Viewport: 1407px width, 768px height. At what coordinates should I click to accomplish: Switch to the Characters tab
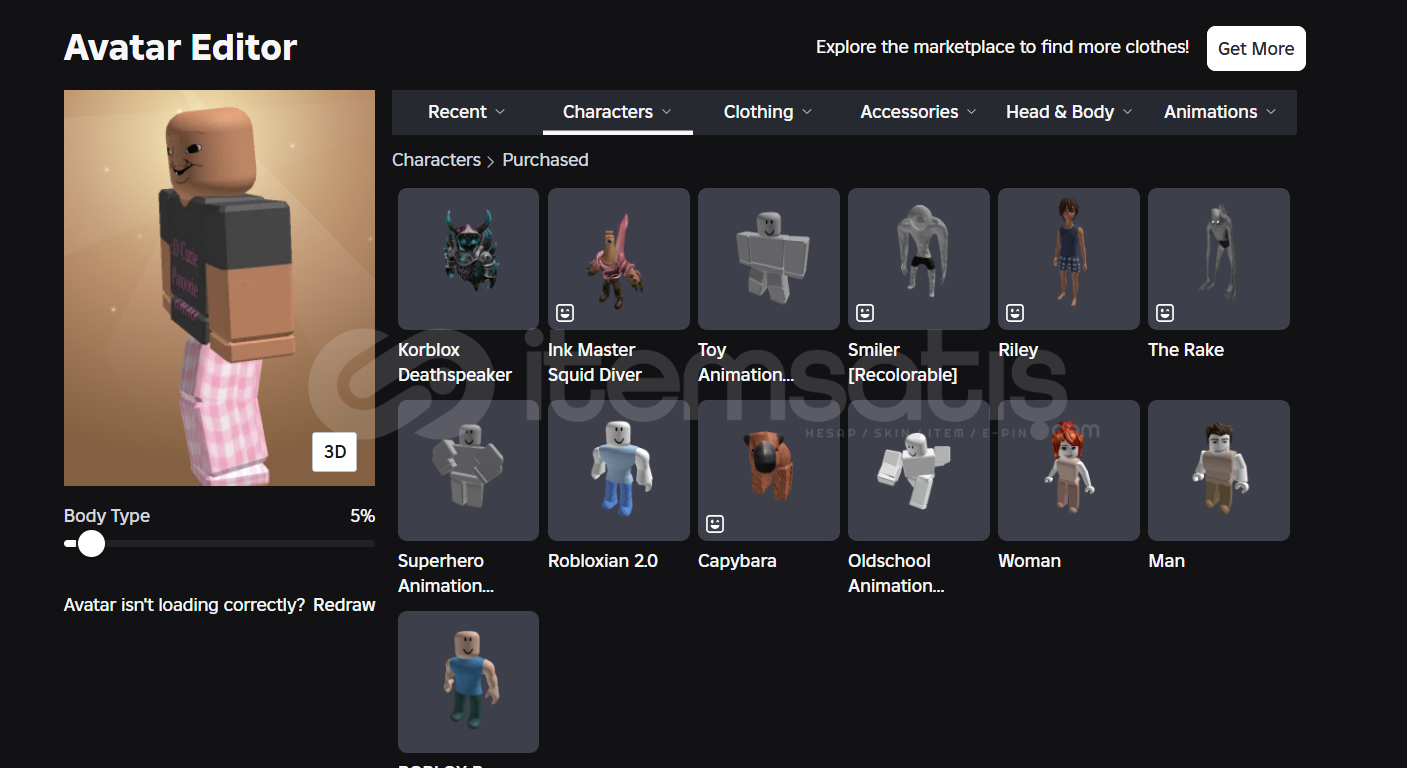coord(617,112)
